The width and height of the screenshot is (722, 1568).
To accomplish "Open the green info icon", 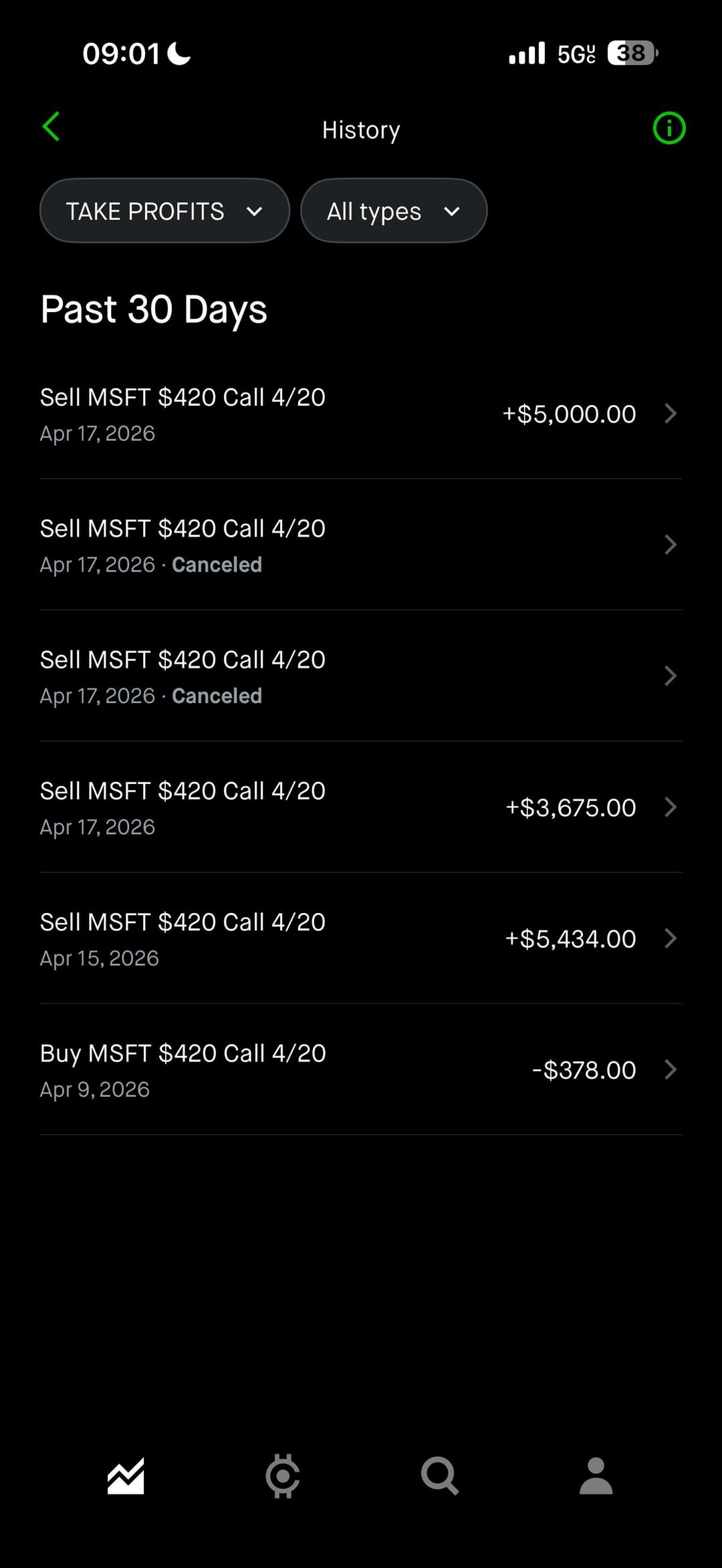I will (x=669, y=128).
